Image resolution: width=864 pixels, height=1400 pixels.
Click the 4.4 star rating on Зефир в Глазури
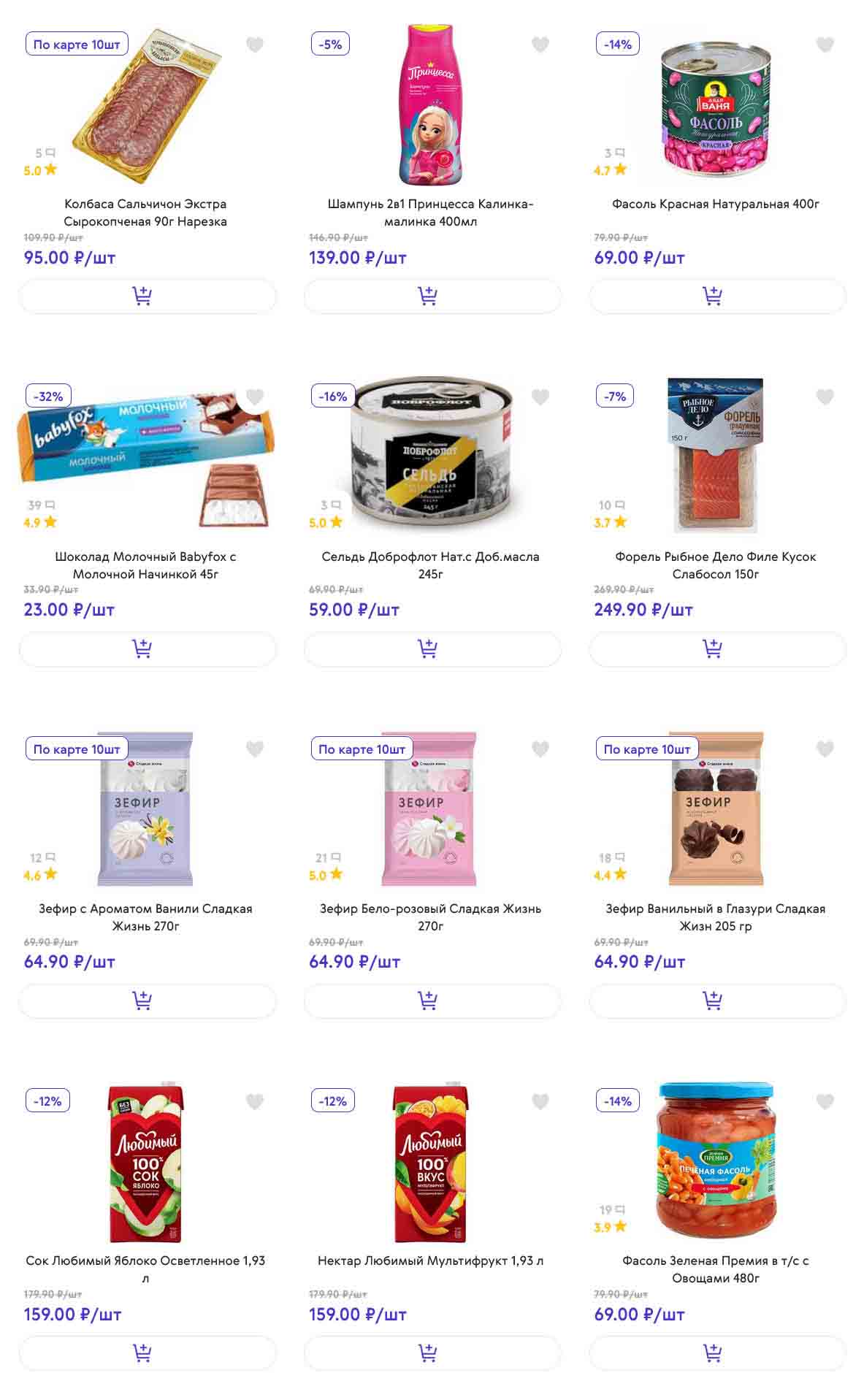[x=610, y=875]
